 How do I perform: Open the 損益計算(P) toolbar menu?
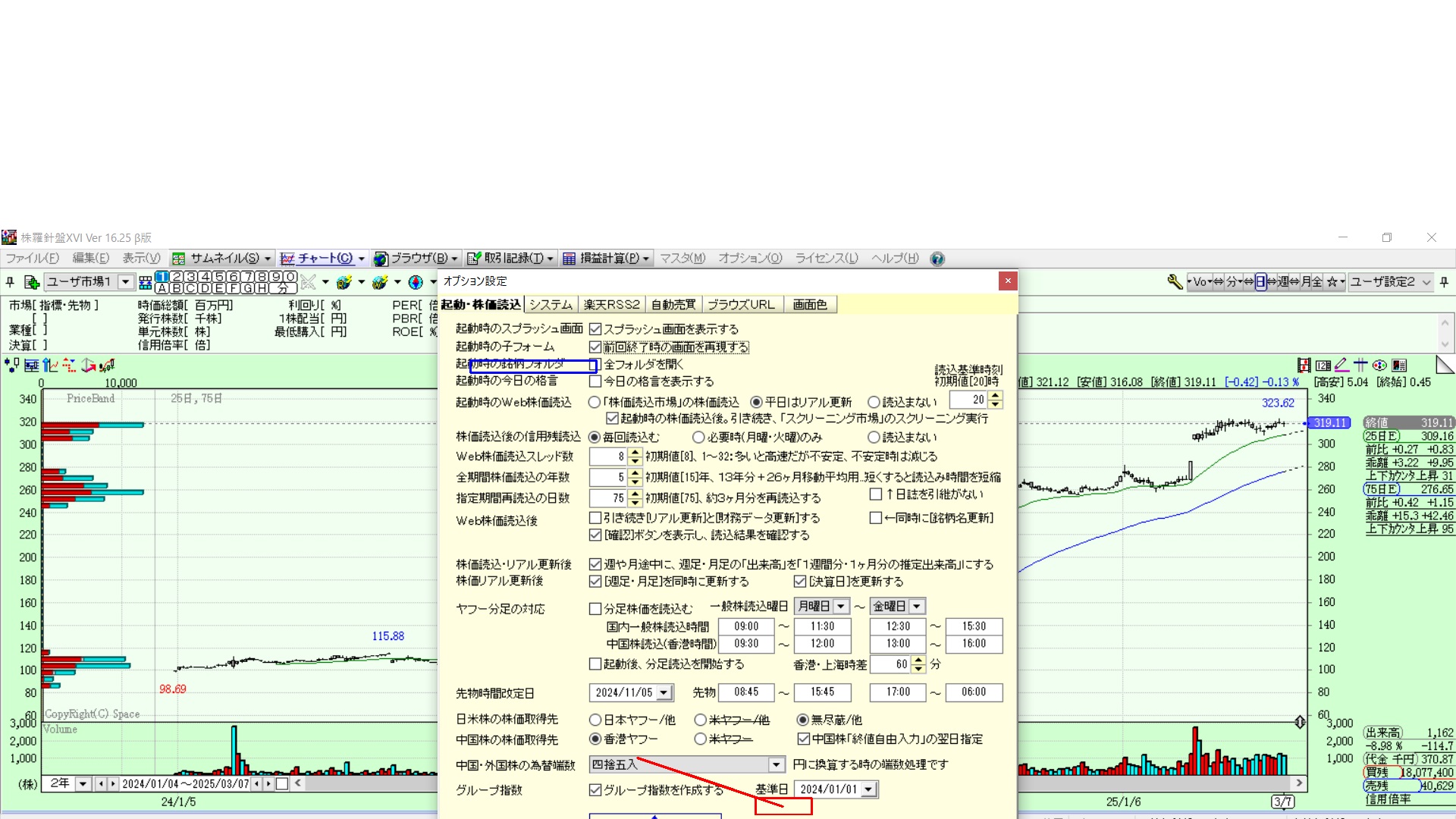pyautogui.click(x=606, y=259)
